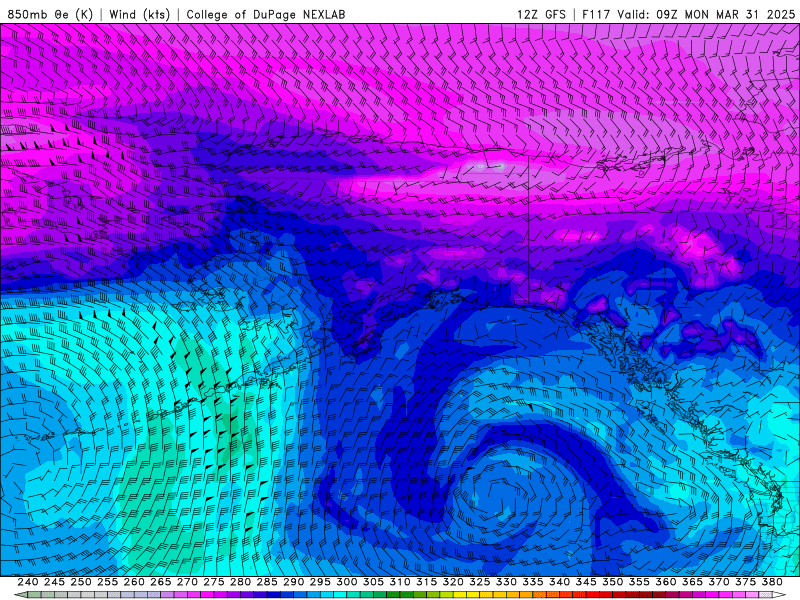Click the 380 color scale label
The height and width of the screenshot is (600, 800).
point(772,582)
